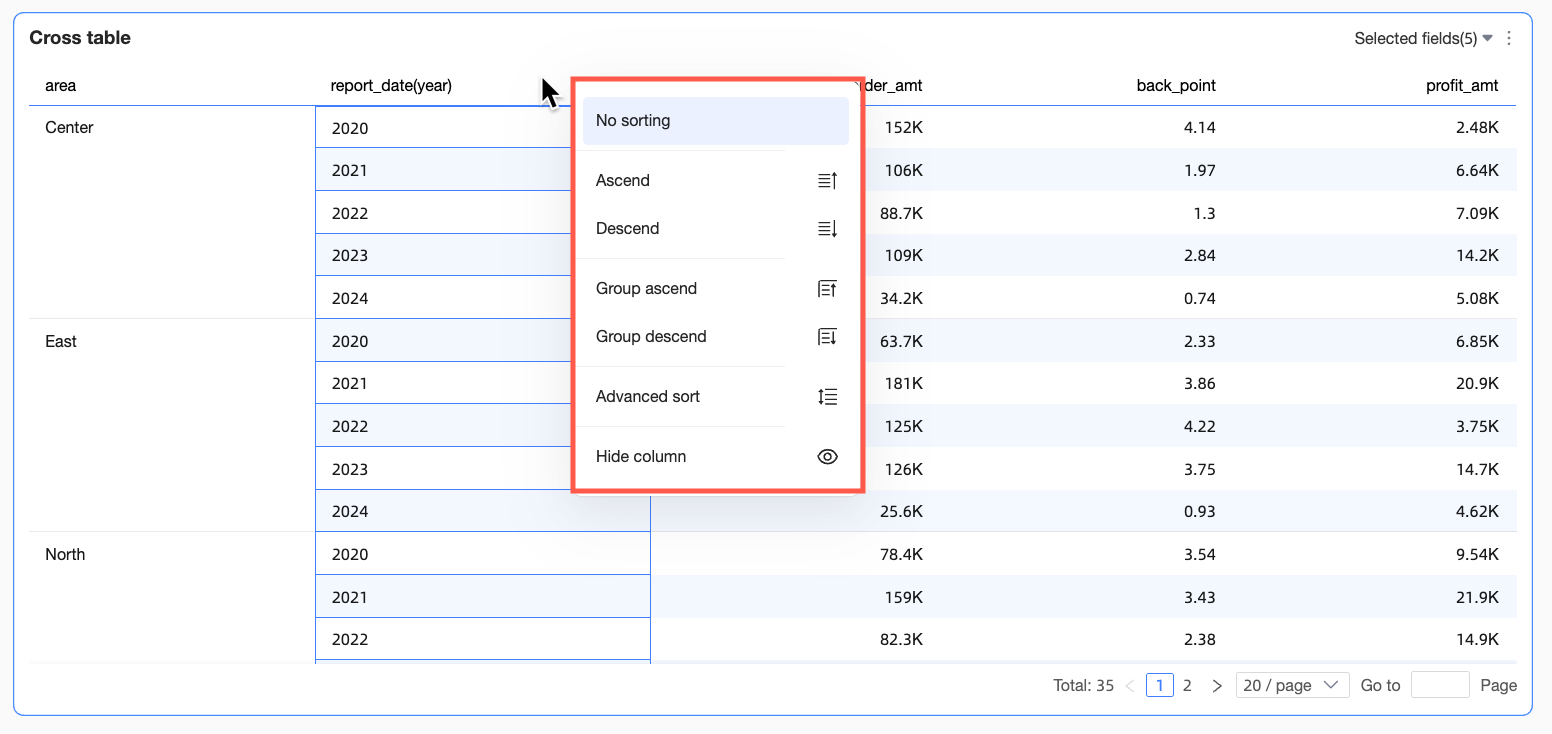Screen dimensions: 1552x734
Task: Hide column using the eye icon
Action: click(x=827, y=457)
